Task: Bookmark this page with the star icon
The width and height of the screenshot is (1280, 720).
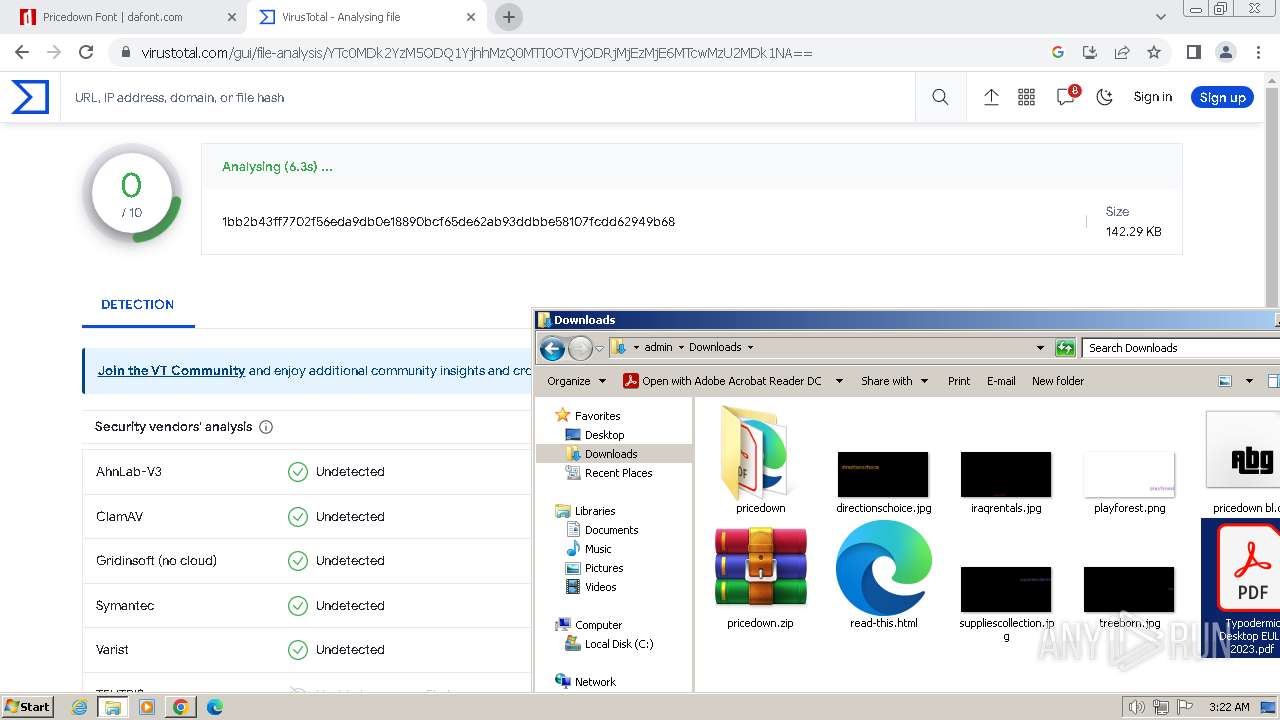Action: pos(1154,53)
